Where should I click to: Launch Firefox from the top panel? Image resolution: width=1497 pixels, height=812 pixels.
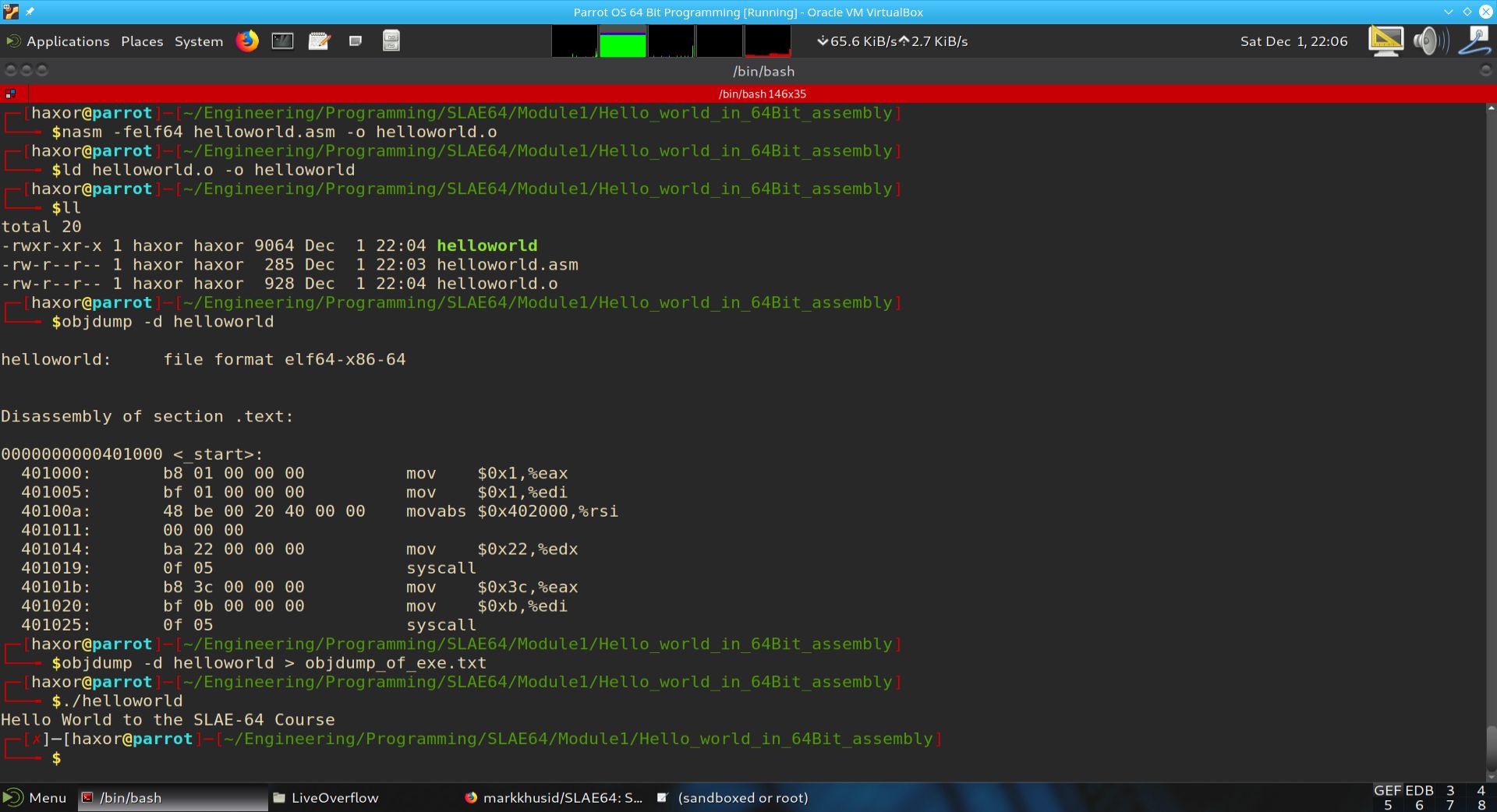click(x=247, y=41)
